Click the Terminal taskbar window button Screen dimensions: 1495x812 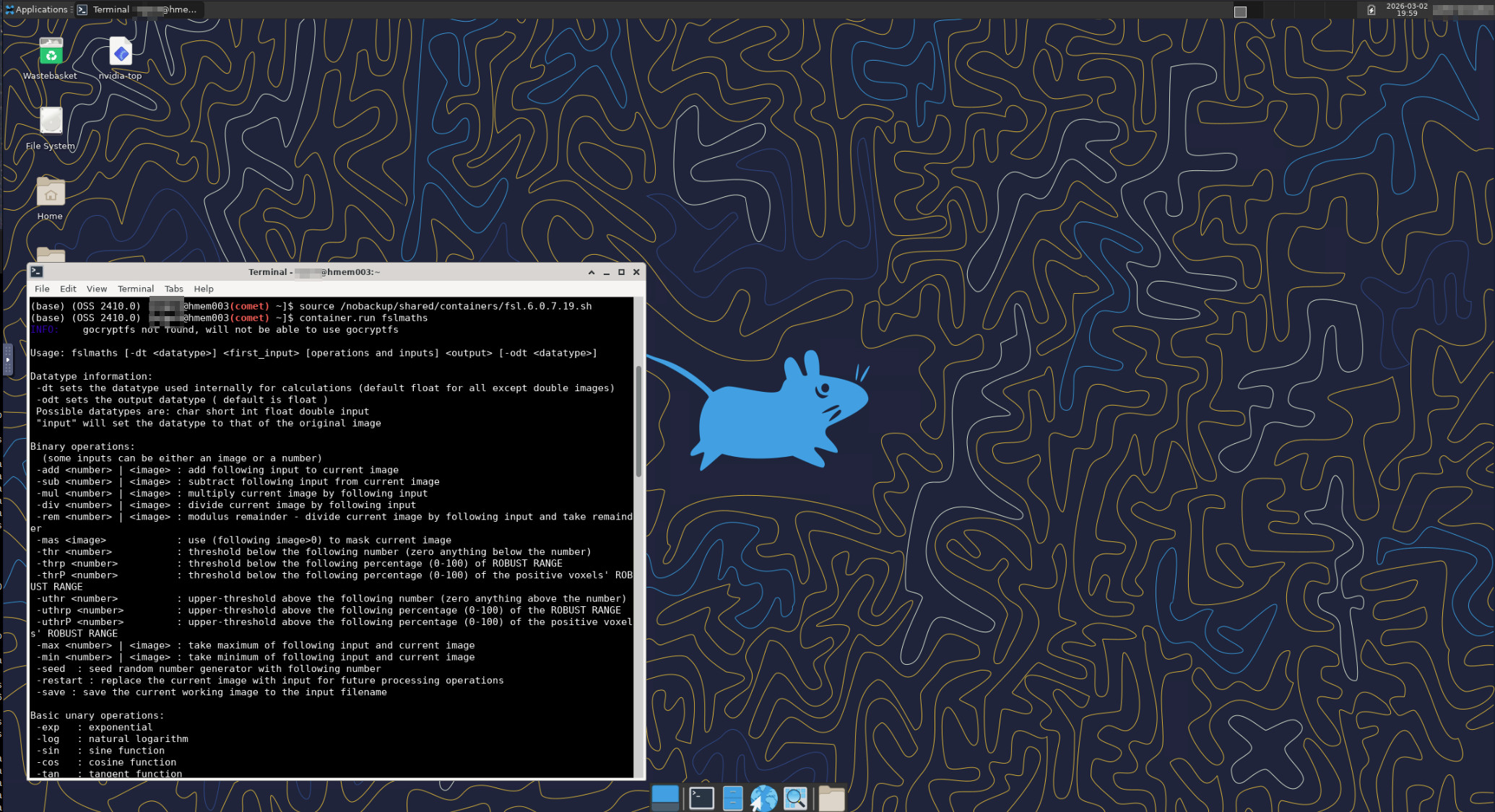pyautogui.click(x=139, y=9)
